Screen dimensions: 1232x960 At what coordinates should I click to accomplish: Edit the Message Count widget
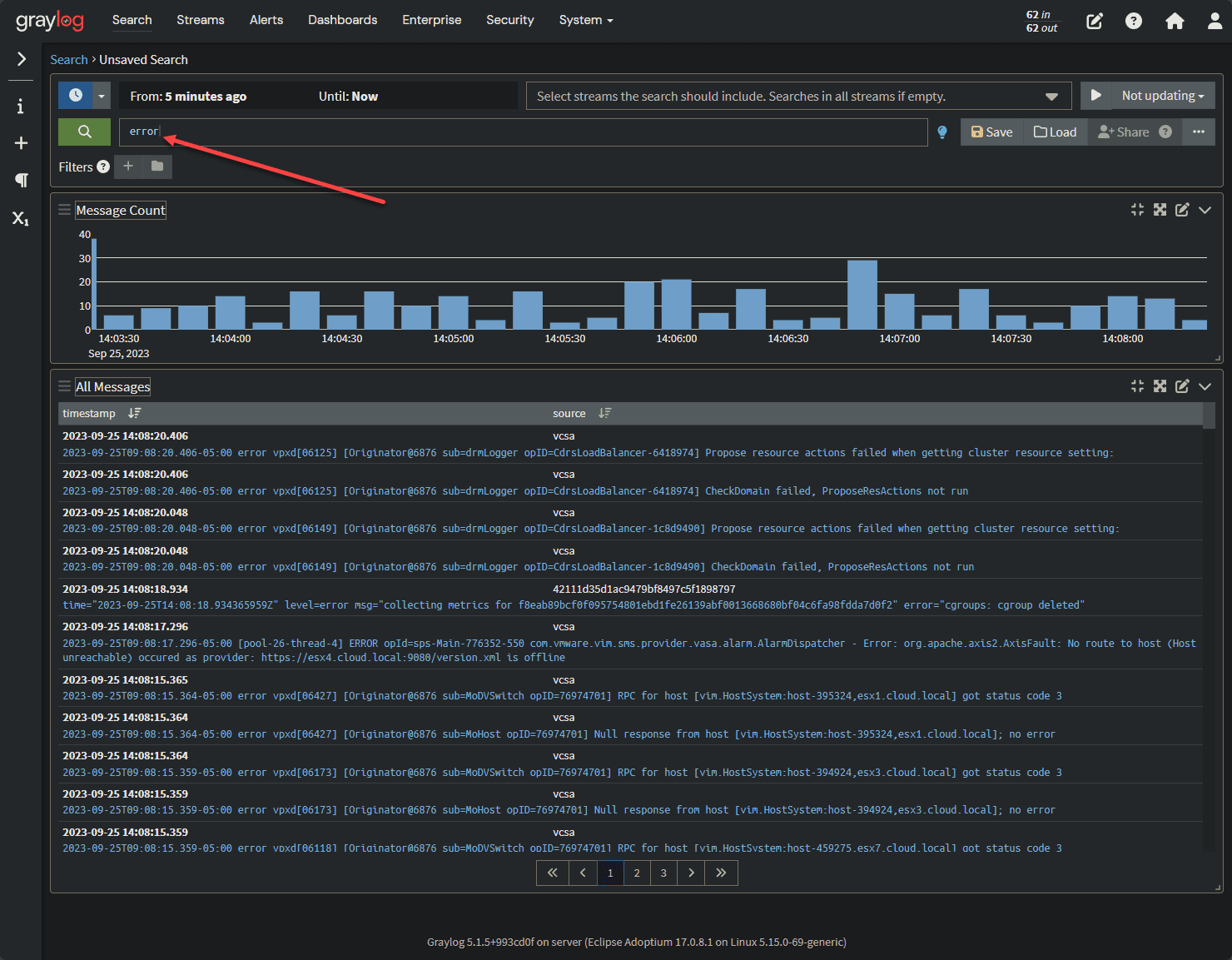click(x=1181, y=210)
